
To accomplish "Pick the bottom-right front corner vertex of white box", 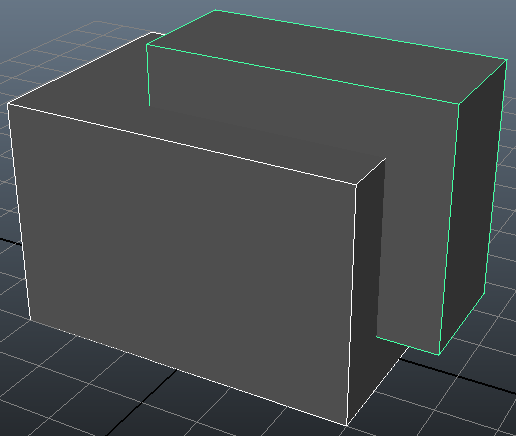I will (x=347, y=426).
